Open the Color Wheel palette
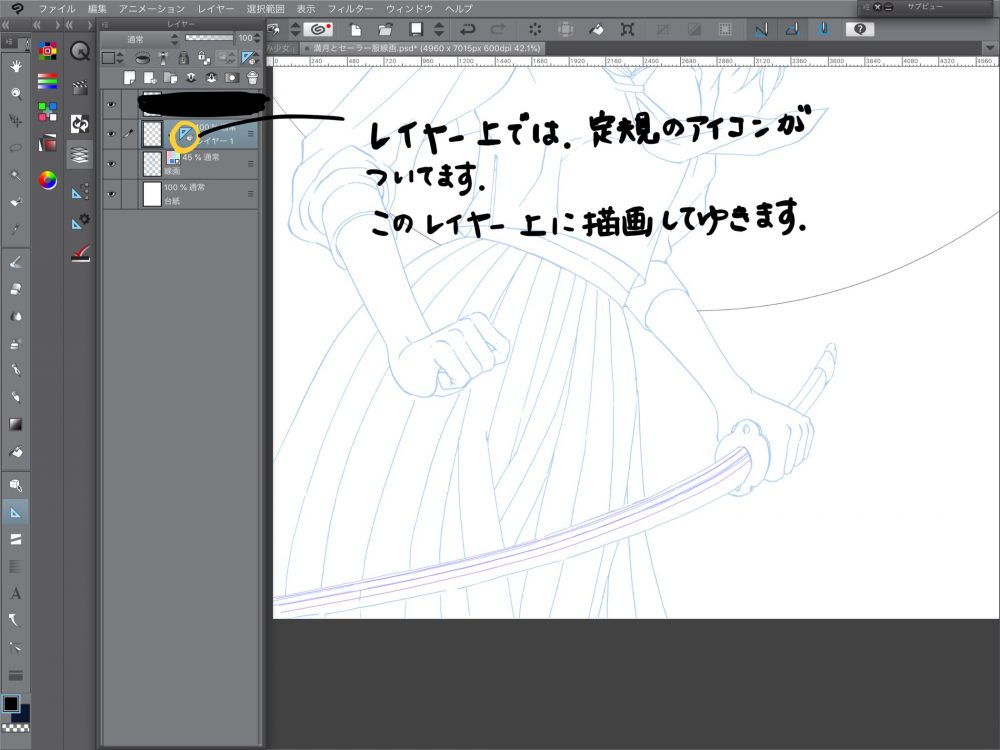The image size is (1000, 750). click(x=47, y=180)
